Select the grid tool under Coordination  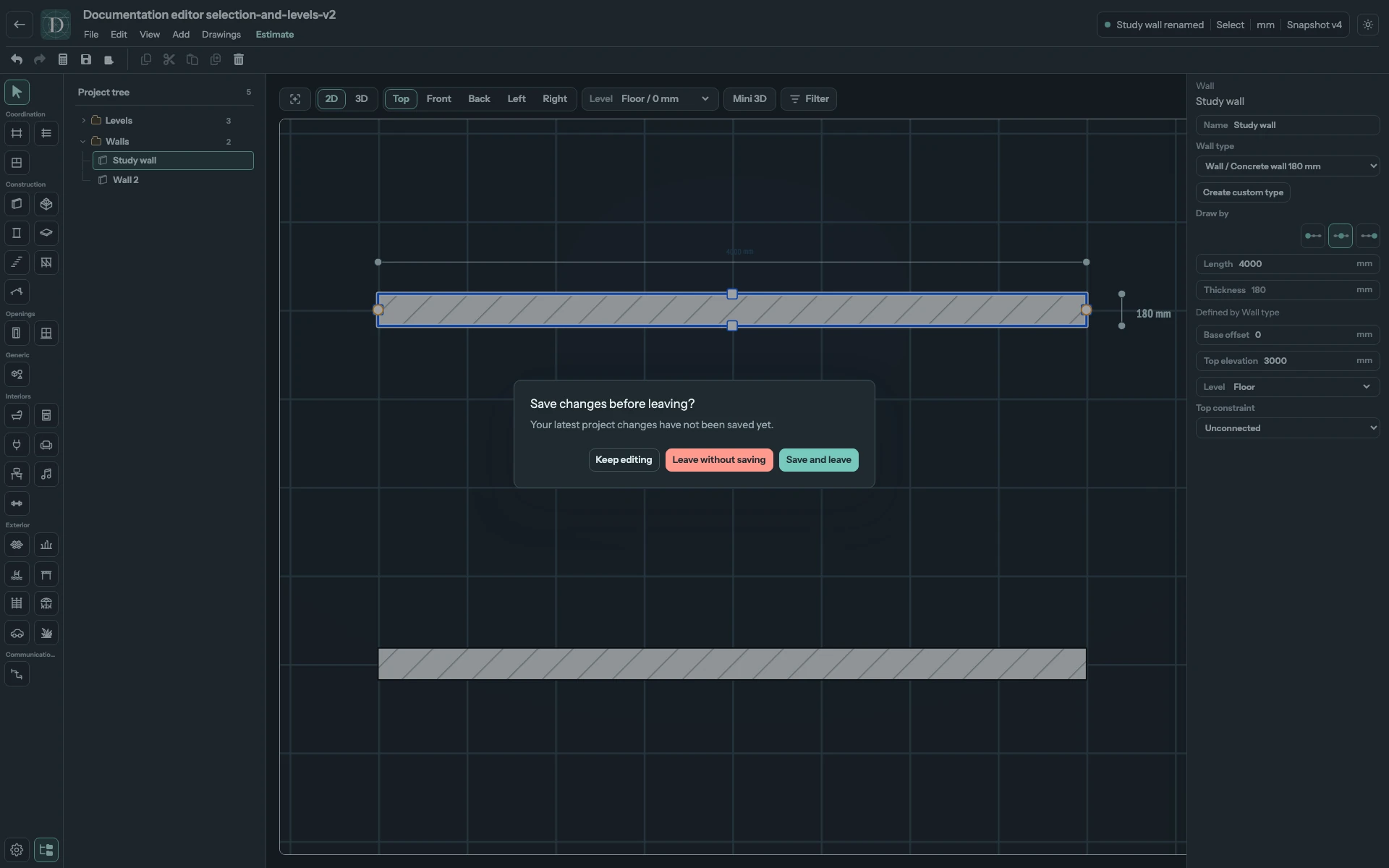pyautogui.click(x=17, y=133)
